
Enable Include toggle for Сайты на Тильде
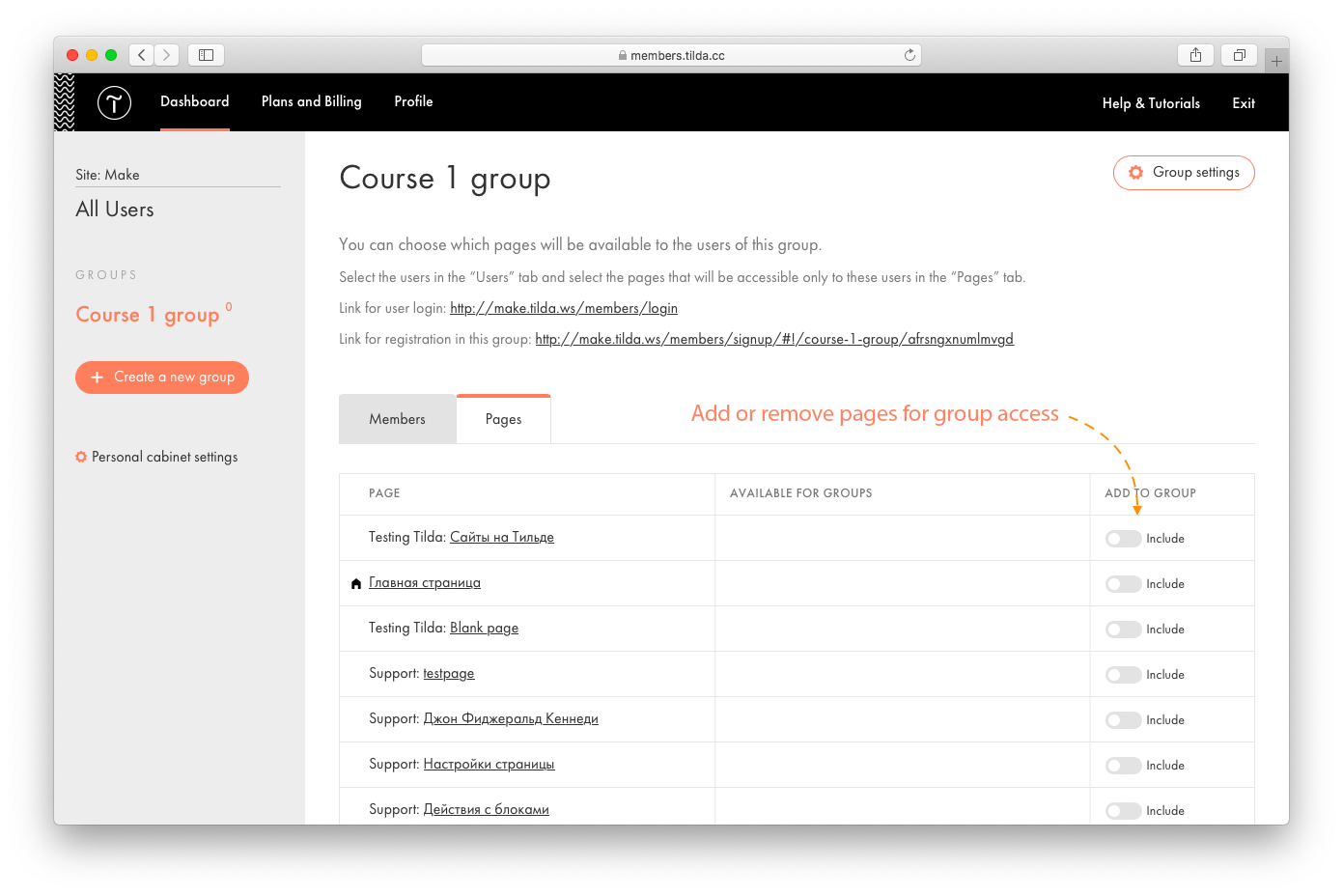point(1123,539)
